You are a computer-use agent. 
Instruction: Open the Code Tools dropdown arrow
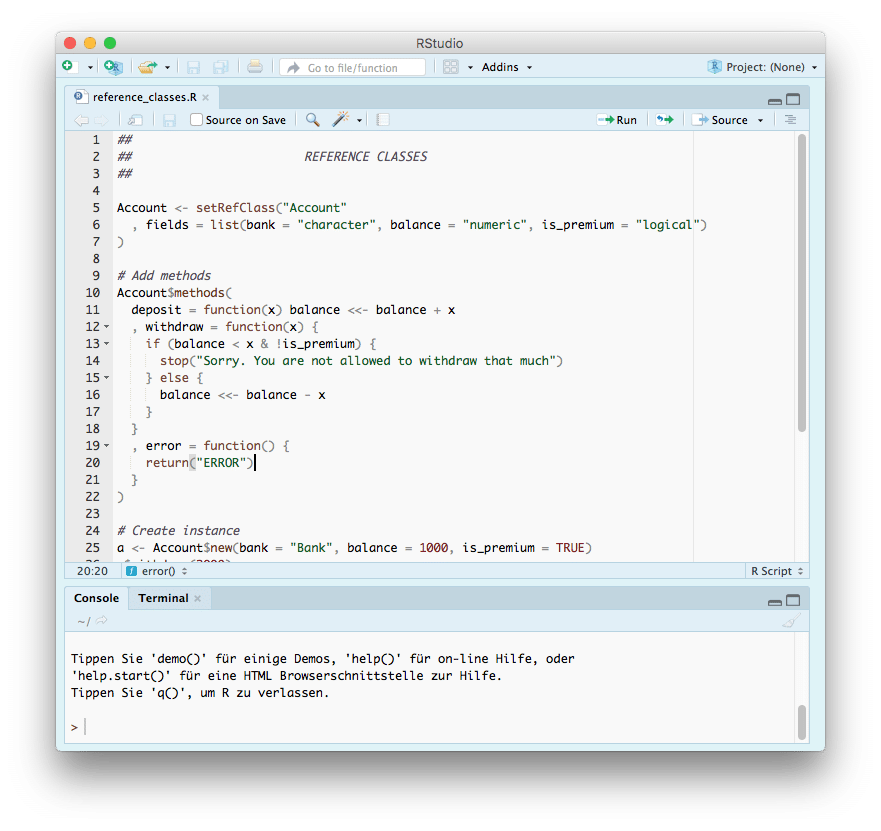[360, 120]
